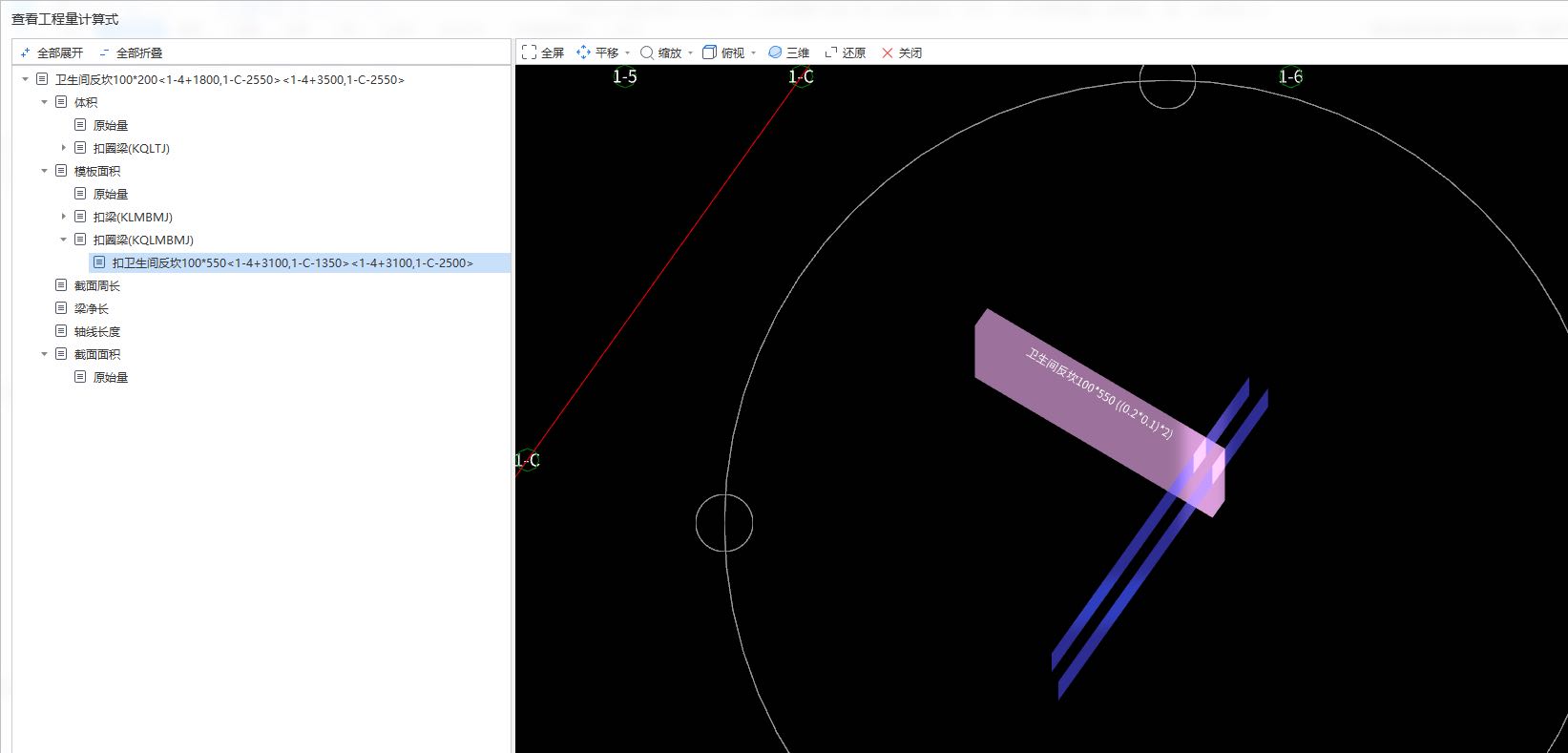
Task: Collapse the 截面面积 tree node
Action: pyautogui.click(x=45, y=354)
